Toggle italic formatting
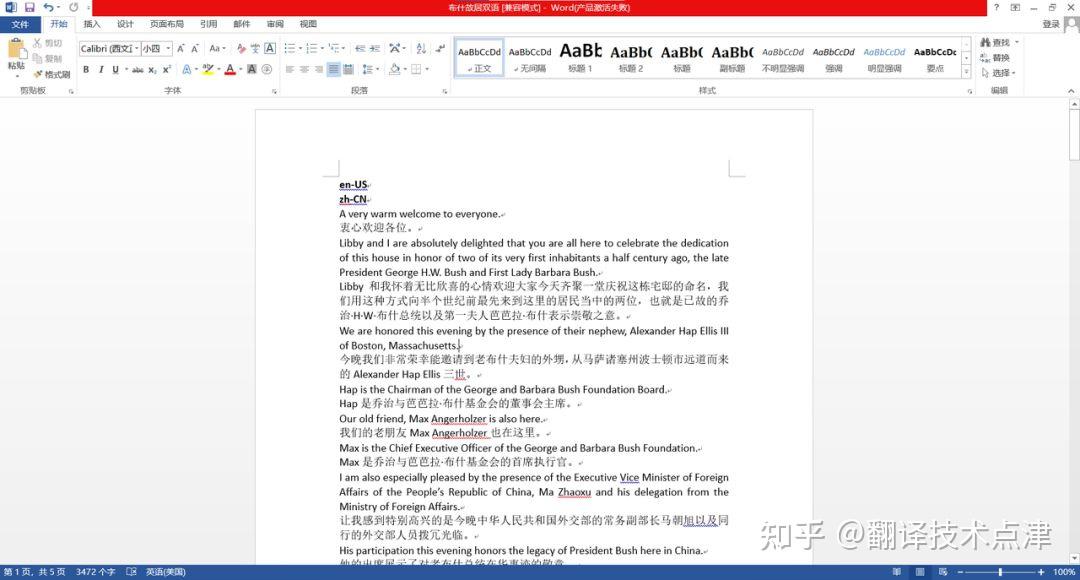 pos(101,70)
